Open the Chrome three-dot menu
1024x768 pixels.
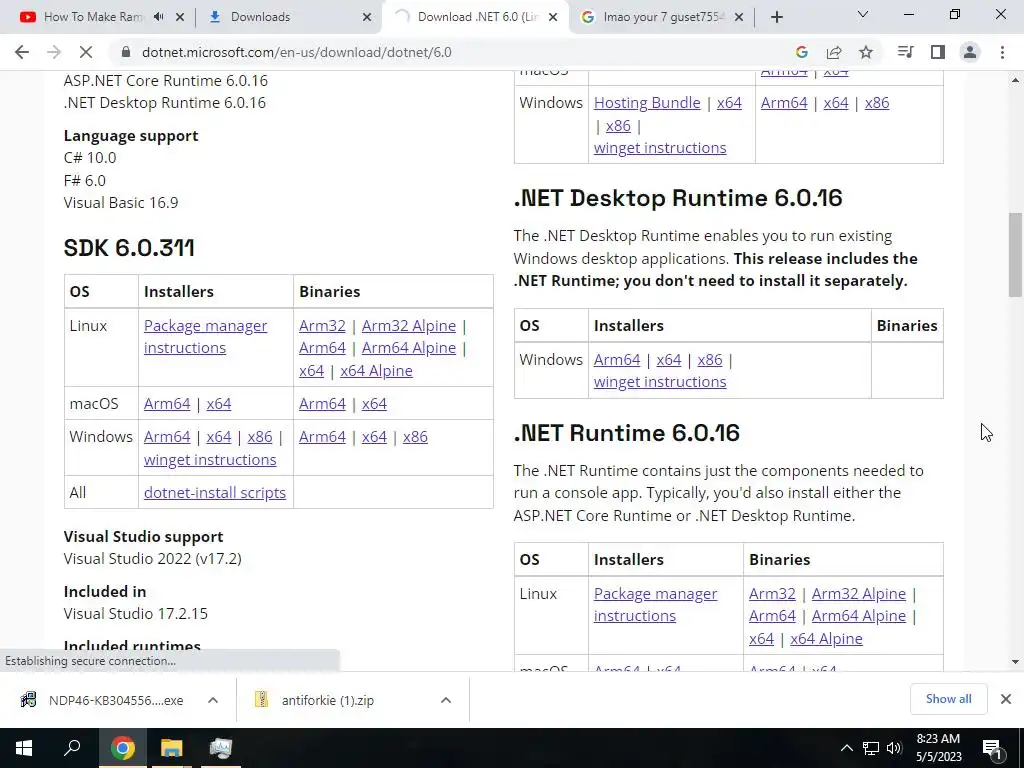click(1002, 52)
